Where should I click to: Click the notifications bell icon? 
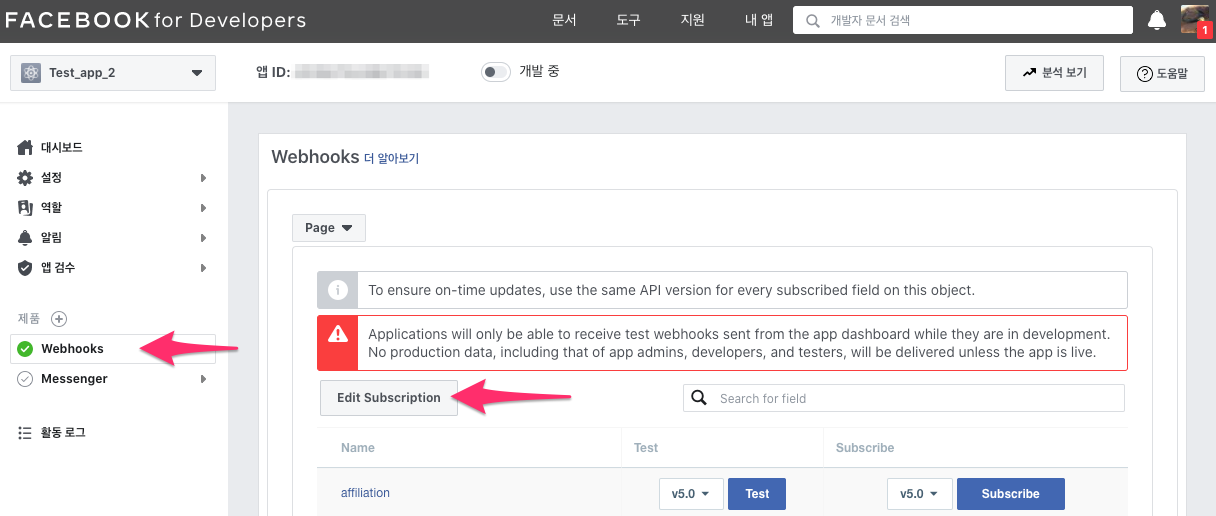pyautogui.click(x=1157, y=20)
